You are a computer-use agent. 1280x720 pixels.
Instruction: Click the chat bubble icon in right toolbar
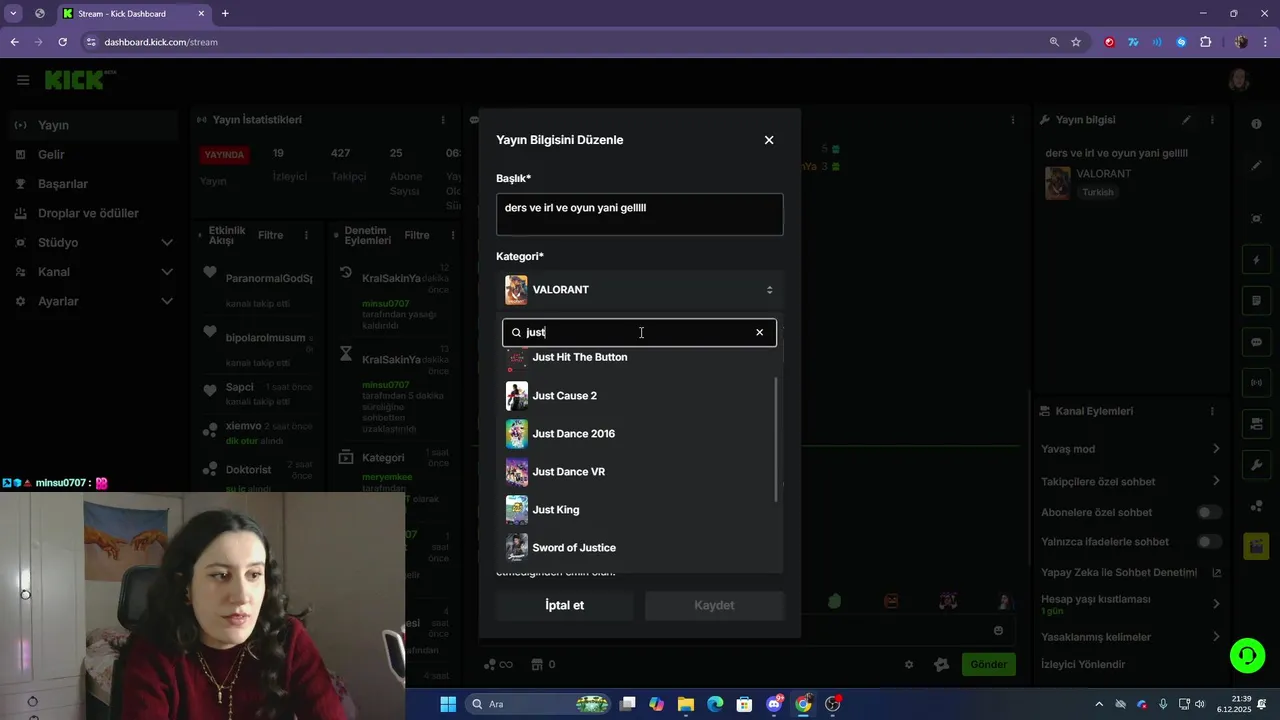pos(1257,342)
